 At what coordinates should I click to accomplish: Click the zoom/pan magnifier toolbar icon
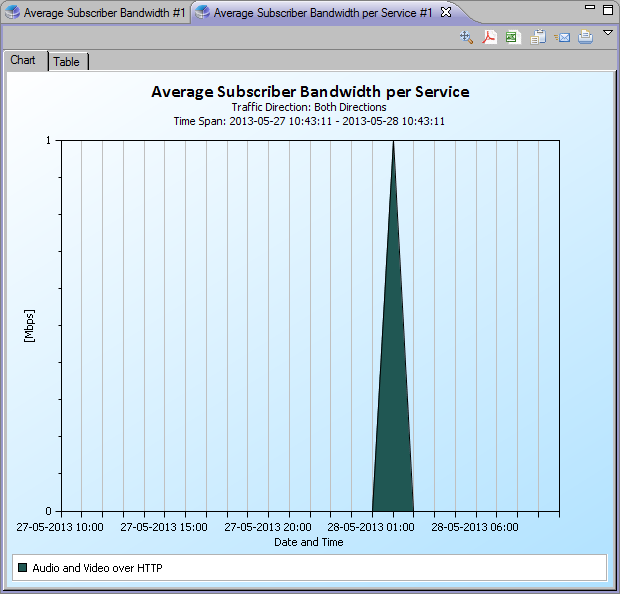point(467,38)
